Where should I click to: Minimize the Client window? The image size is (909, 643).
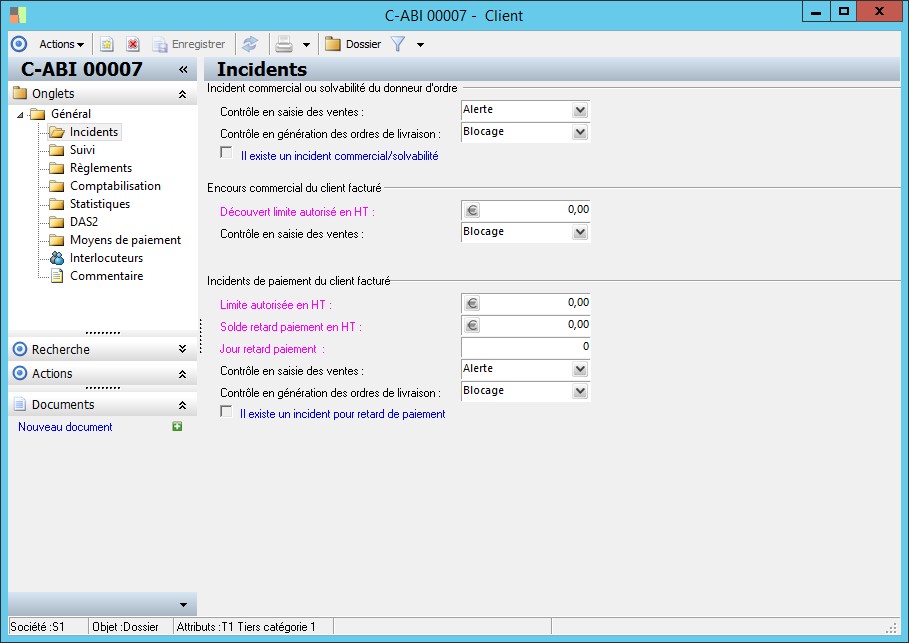(816, 12)
